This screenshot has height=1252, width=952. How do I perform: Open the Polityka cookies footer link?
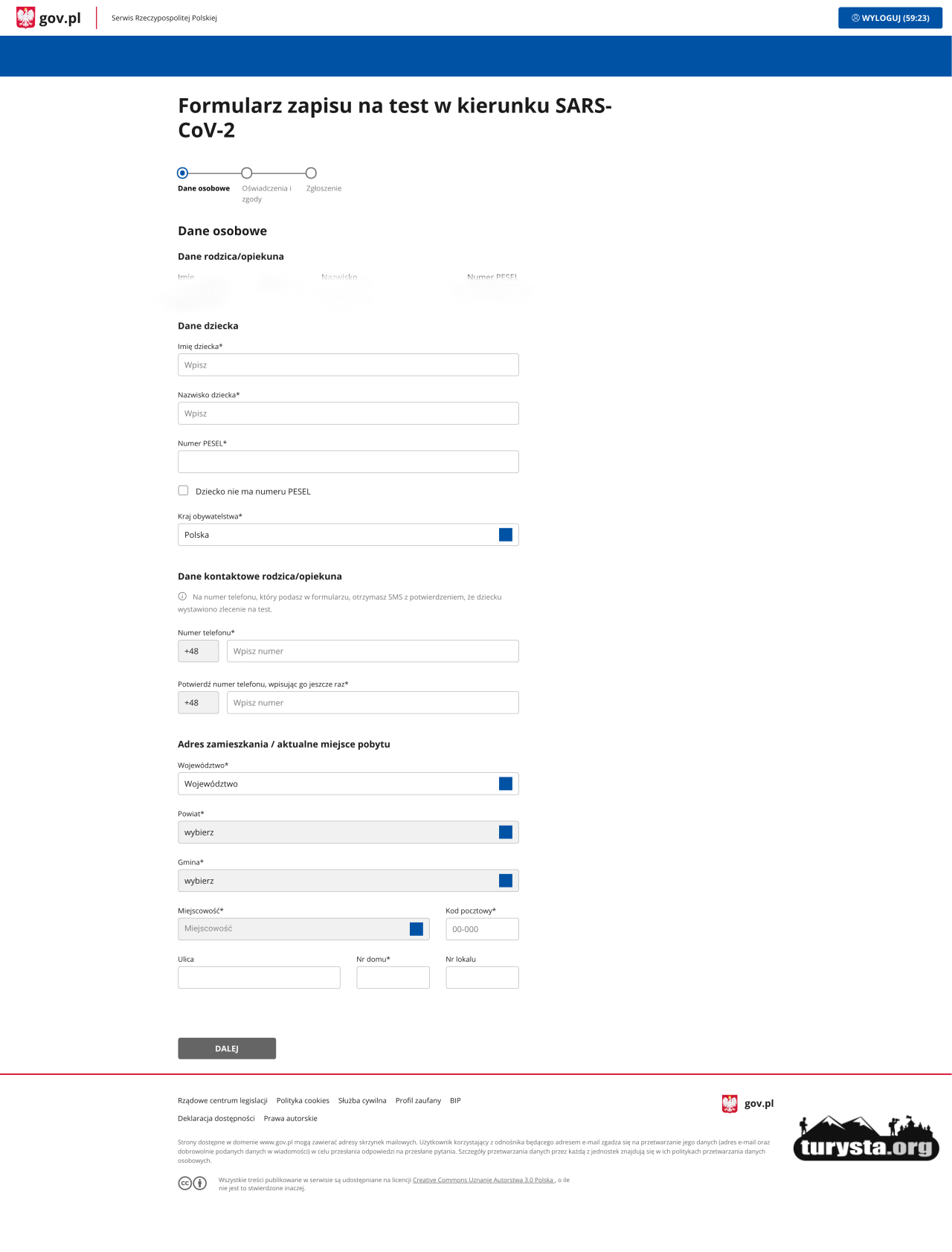[x=303, y=1100]
